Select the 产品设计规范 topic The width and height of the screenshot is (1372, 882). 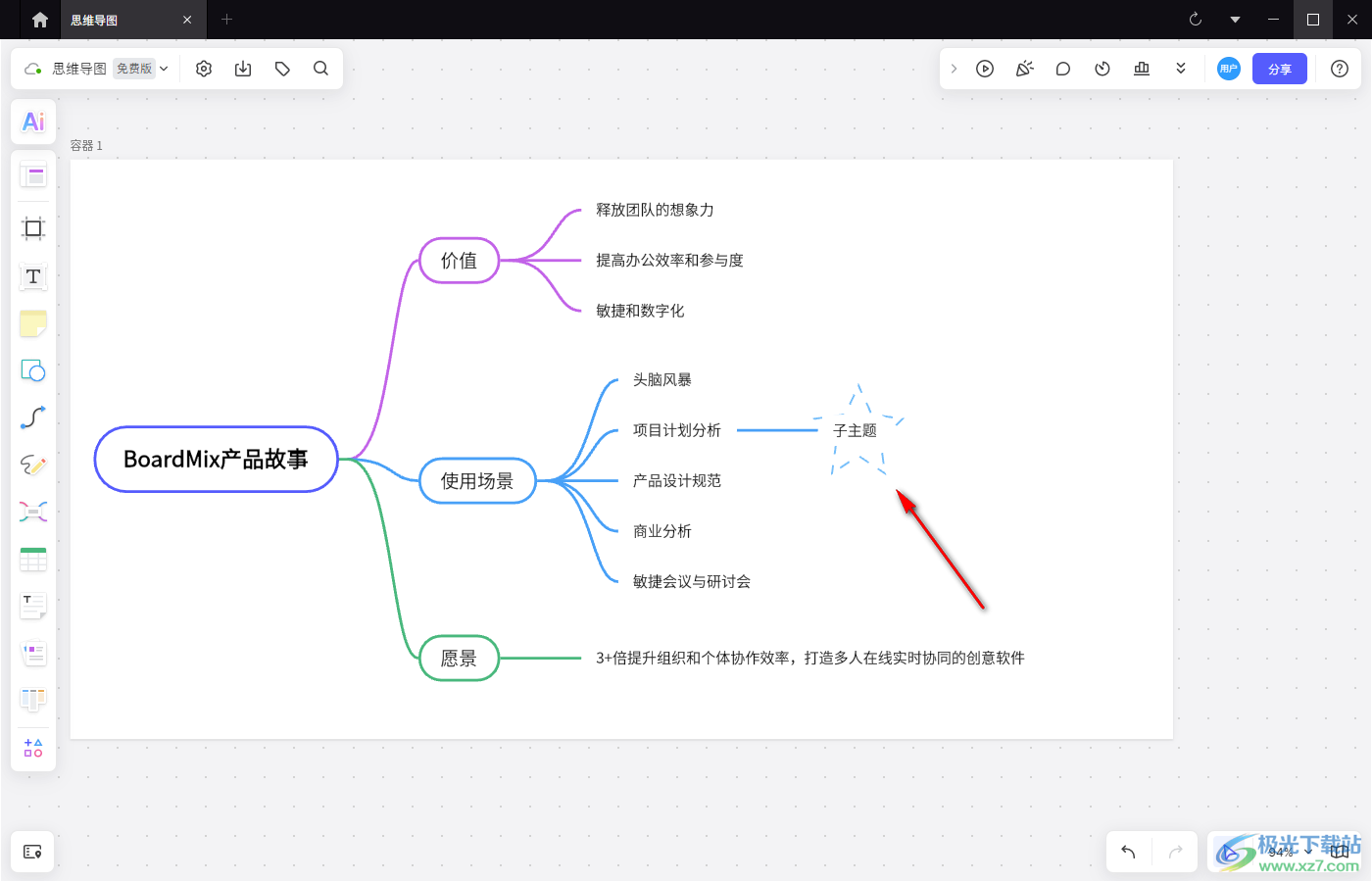(x=677, y=481)
